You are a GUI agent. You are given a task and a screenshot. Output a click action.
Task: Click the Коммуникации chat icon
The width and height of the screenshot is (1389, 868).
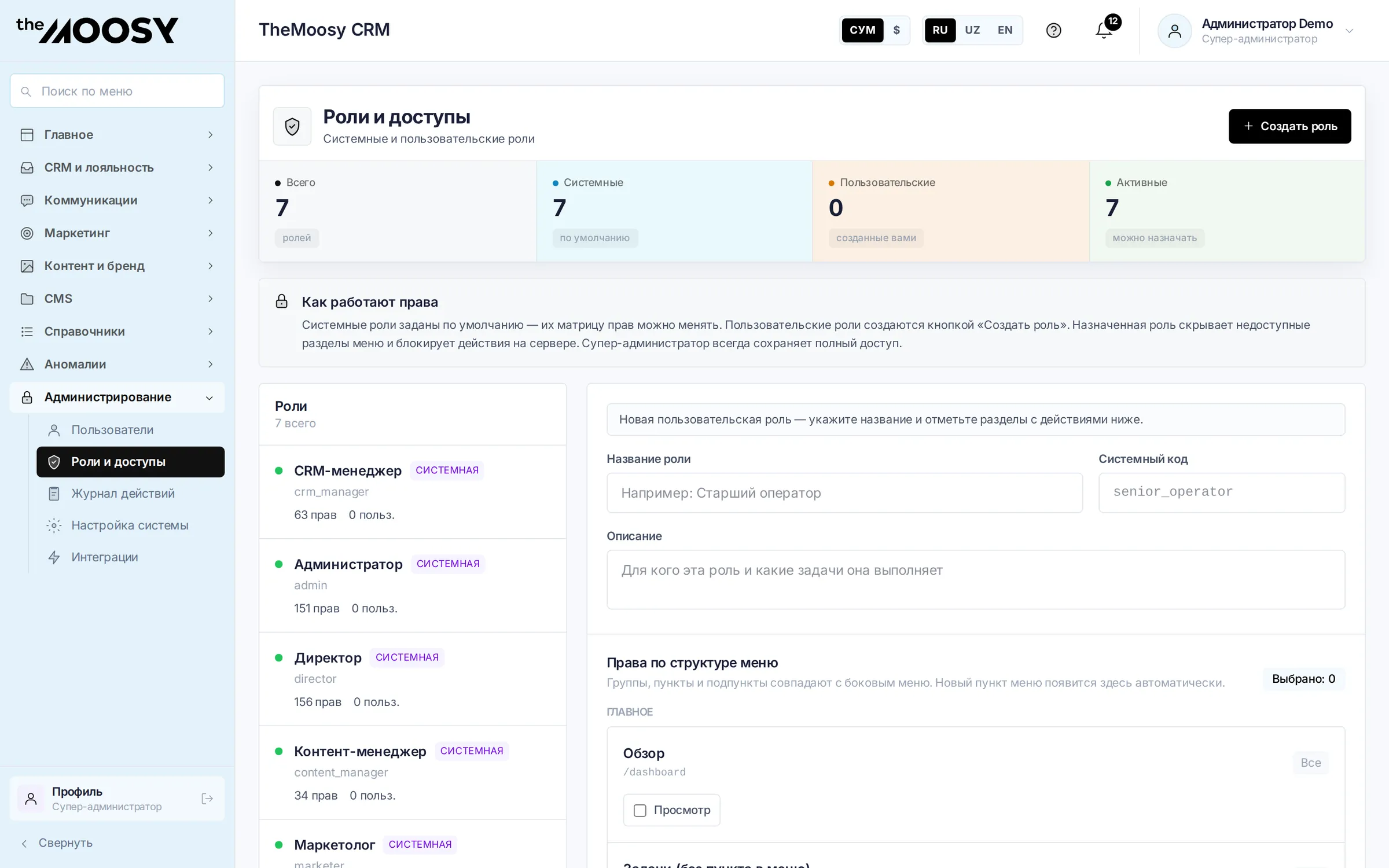pyautogui.click(x=27, y=200)
